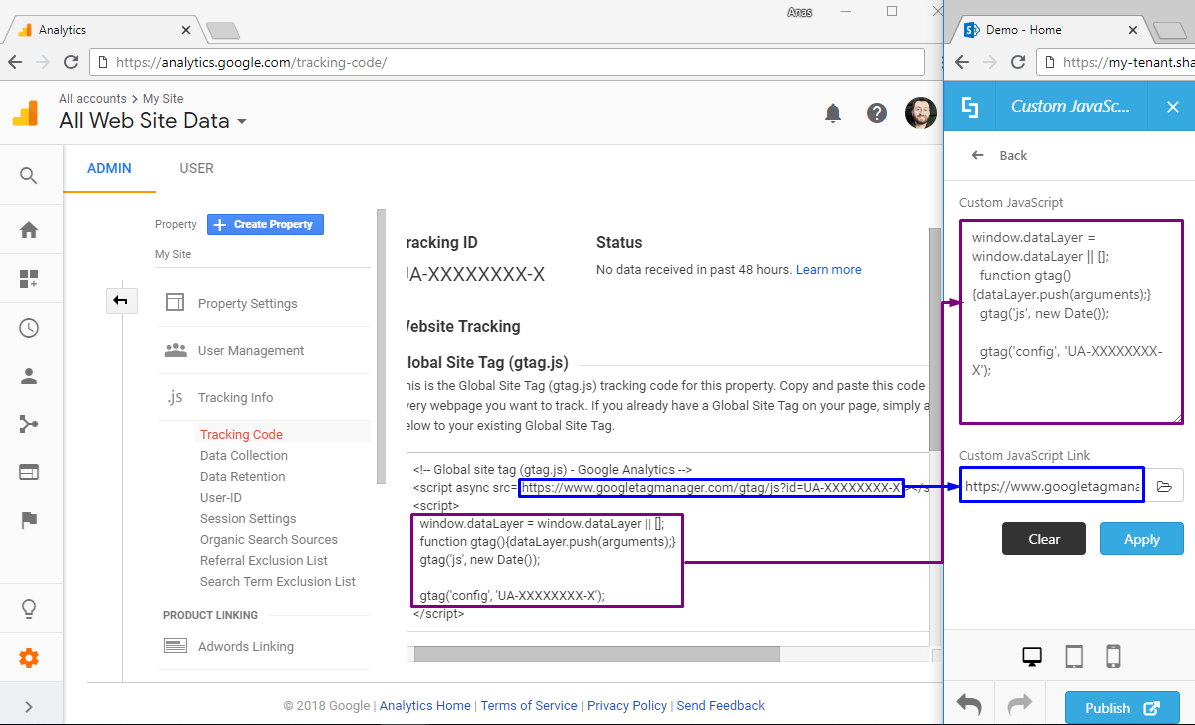Open Behavior icon in Analytics sidebar

[29, 472]
